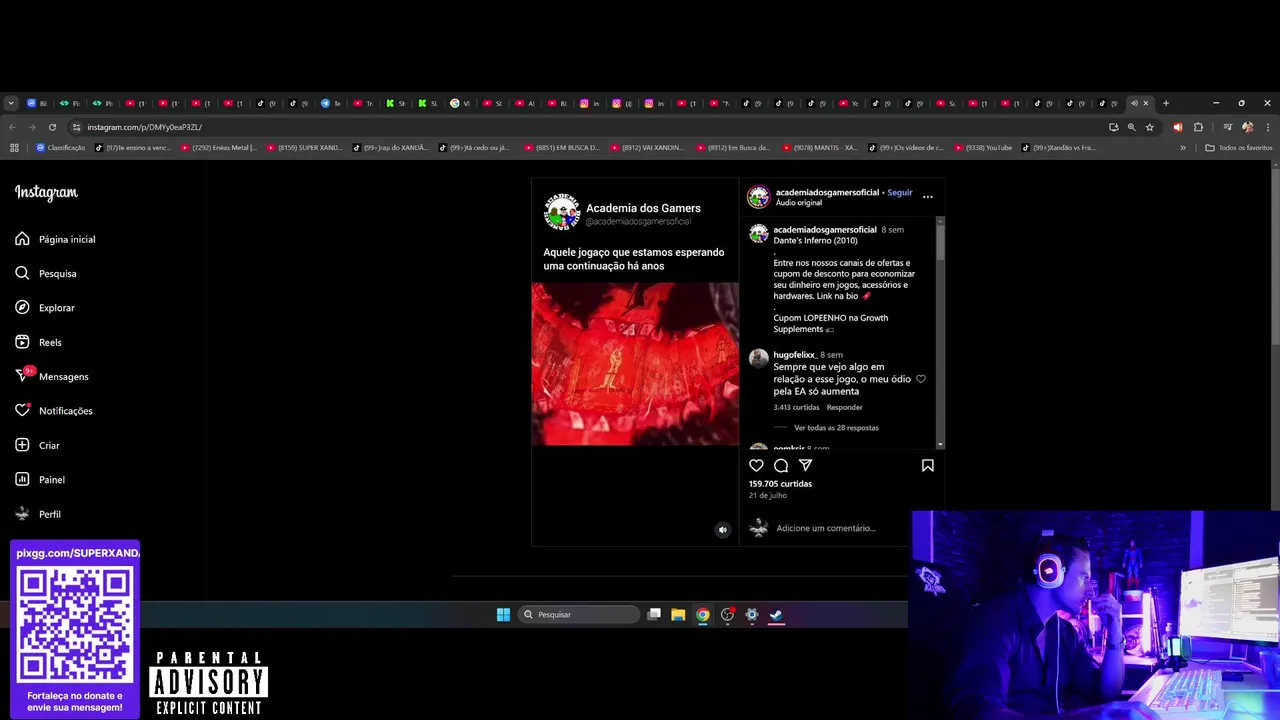Click the Chrome reload page icon
Viewport: 1280px width, 720px height.
52,127
